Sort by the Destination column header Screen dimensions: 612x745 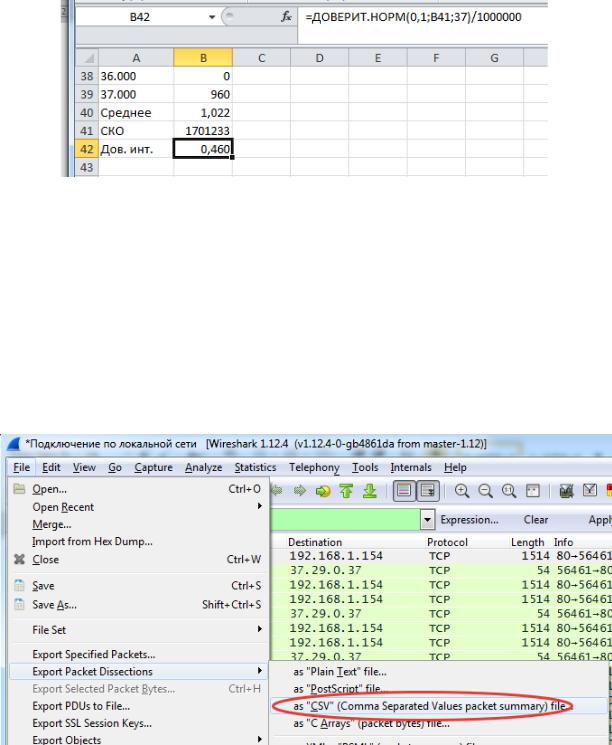tap(315, 542)
